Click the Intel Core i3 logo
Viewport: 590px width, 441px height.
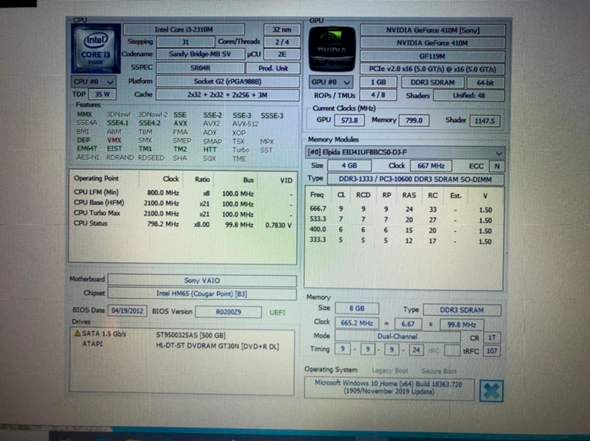[96, 49]
